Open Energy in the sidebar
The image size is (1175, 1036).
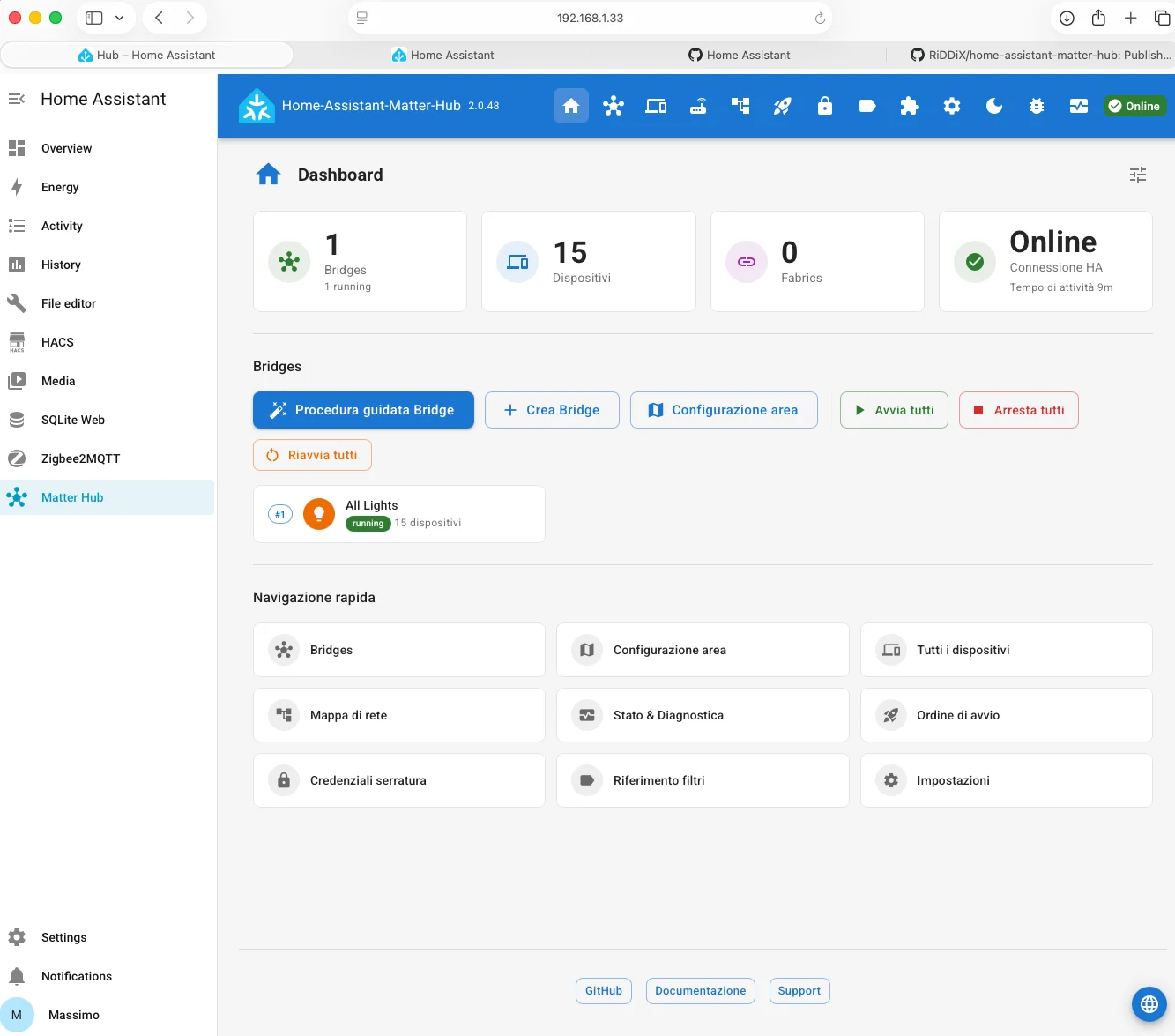click(x=108, y=187)
